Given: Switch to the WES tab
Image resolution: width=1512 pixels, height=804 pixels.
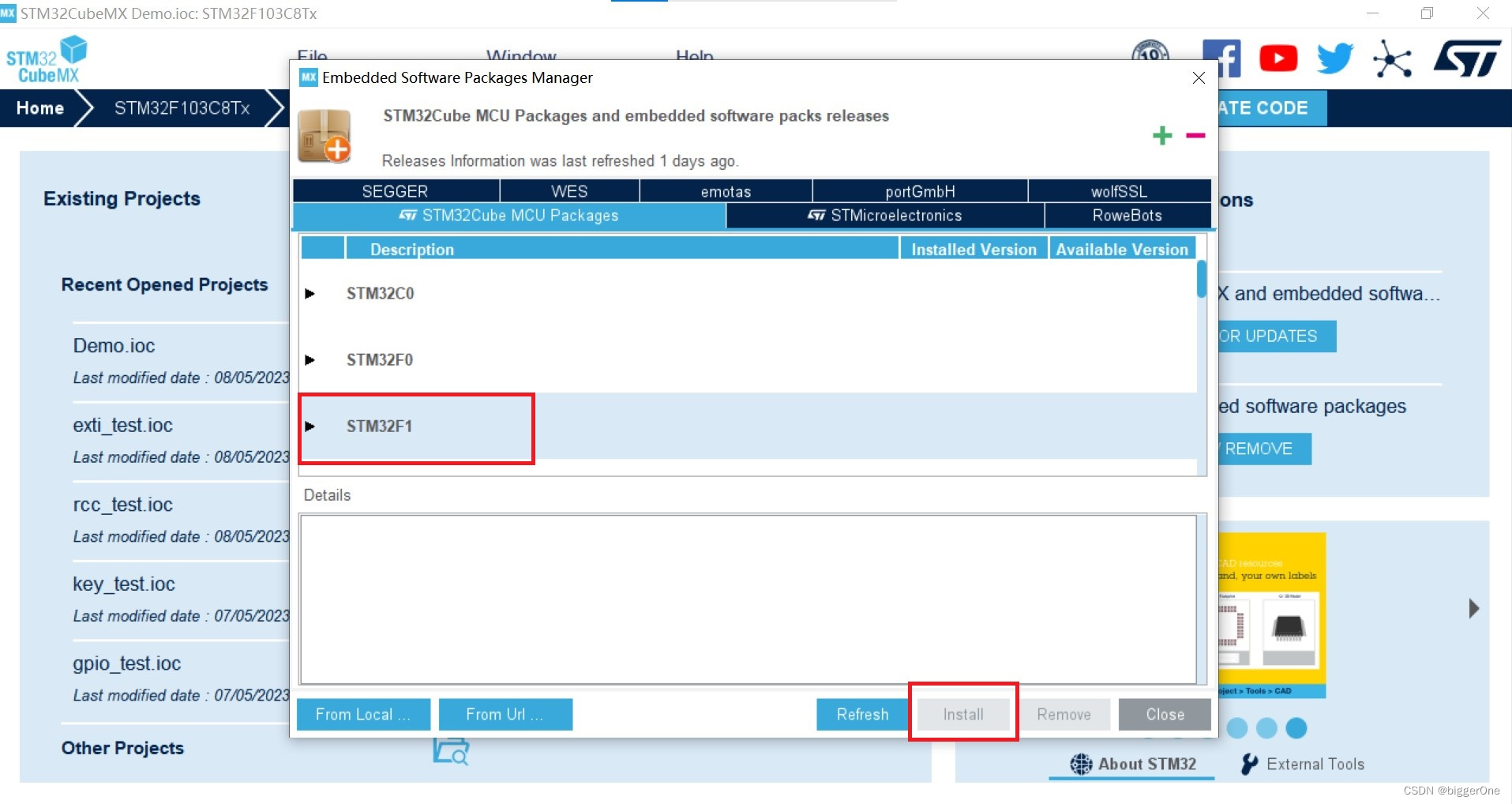Looking at the screenshot, I should coord(569,191).
